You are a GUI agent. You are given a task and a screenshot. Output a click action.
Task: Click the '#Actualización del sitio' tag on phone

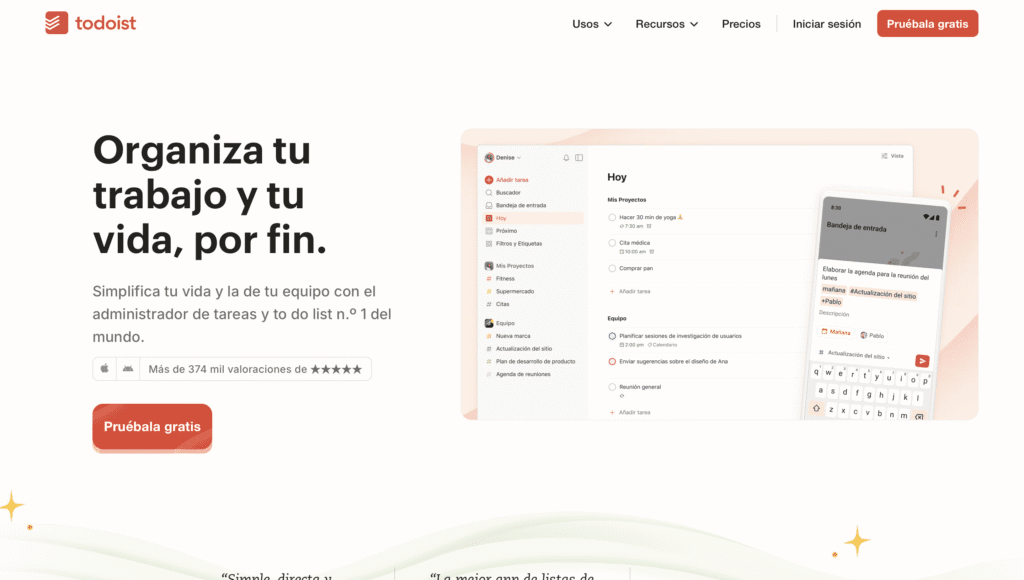click(x=883, y=294)
